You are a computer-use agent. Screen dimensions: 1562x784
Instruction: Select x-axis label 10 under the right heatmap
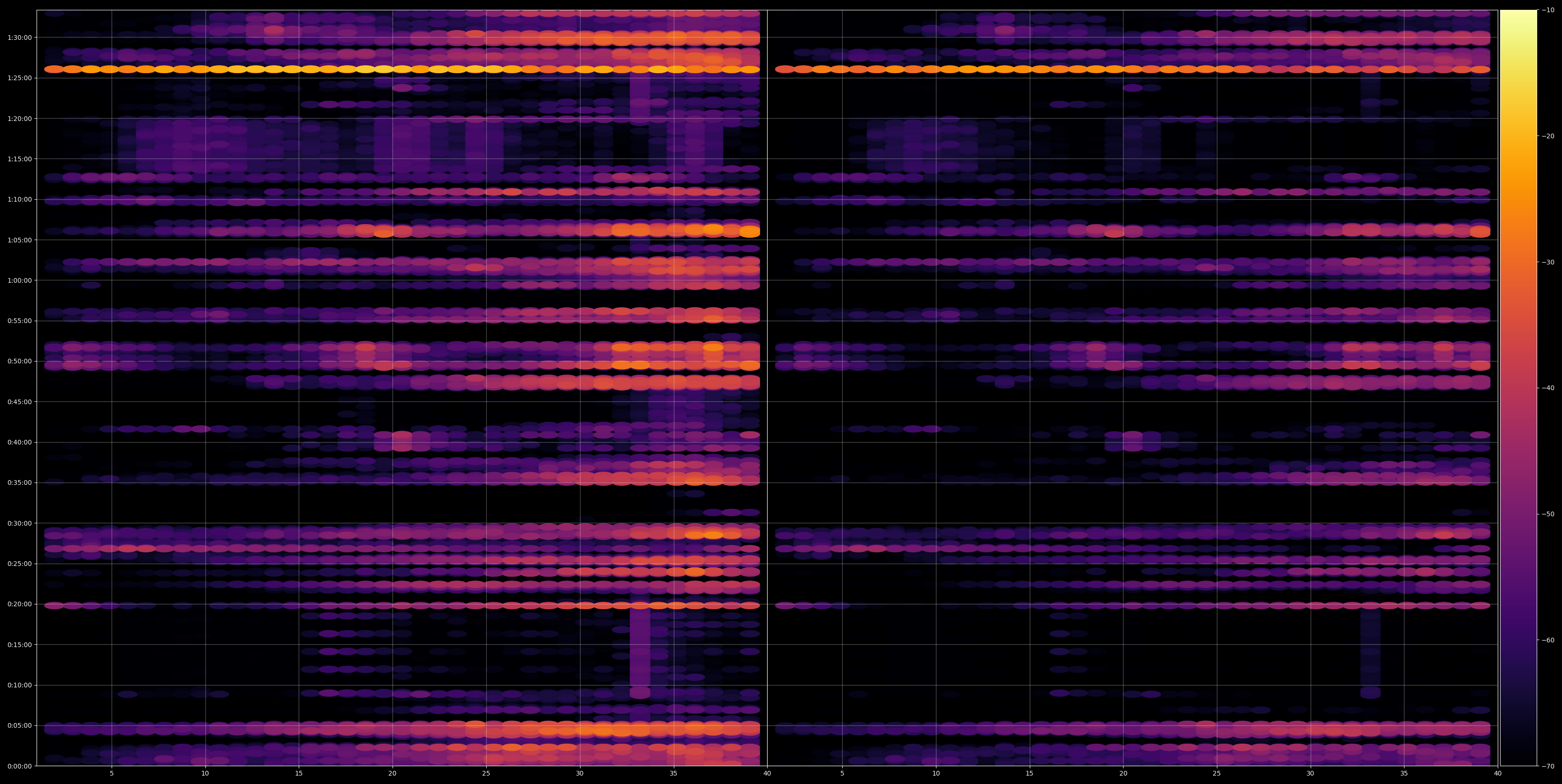[936, 774]
